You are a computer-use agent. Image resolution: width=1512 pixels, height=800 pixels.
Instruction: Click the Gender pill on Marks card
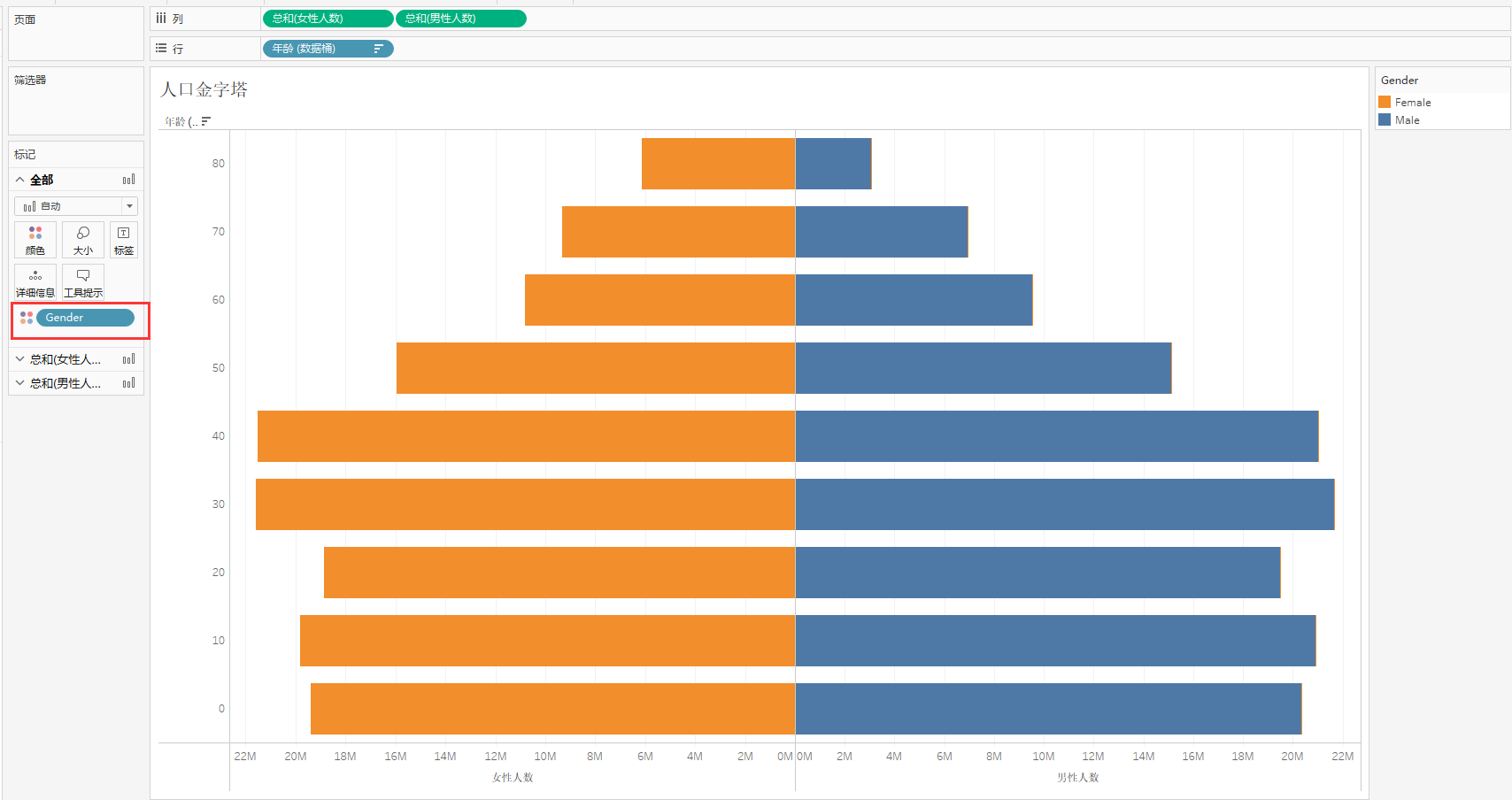click(x=85, y=318)
